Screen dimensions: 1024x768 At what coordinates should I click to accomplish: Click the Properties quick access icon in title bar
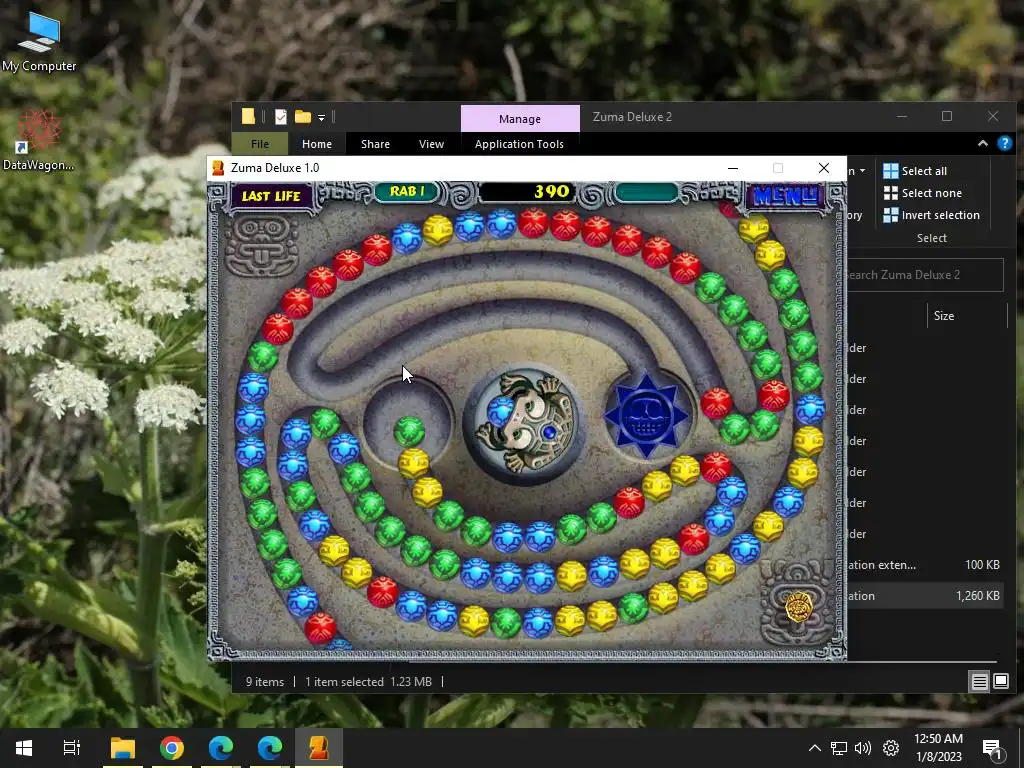[281, 117]
